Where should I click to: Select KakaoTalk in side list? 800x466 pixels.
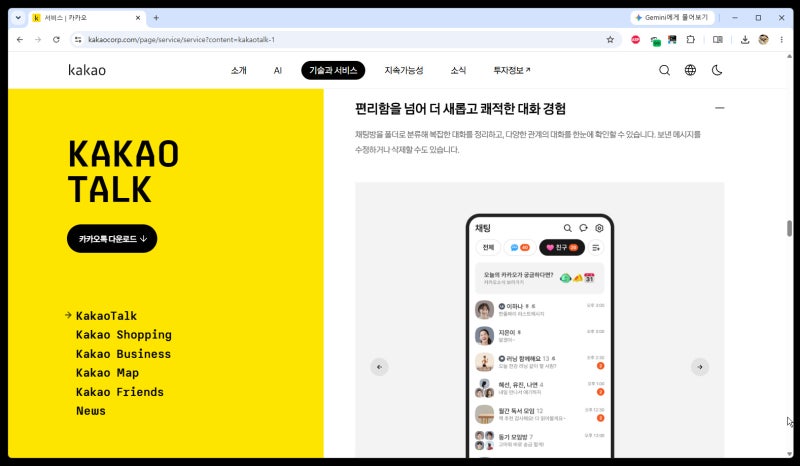(106, 316)
